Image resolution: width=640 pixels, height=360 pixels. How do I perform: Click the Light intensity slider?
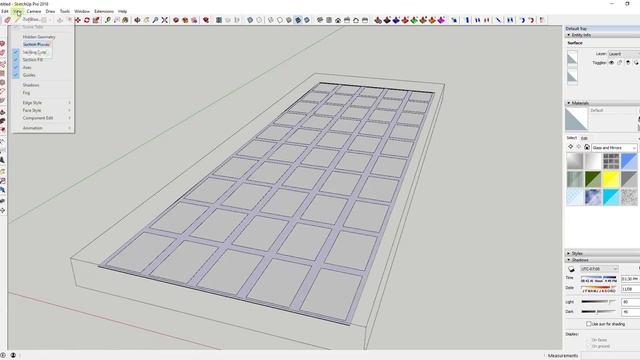(x=599, y=302)
